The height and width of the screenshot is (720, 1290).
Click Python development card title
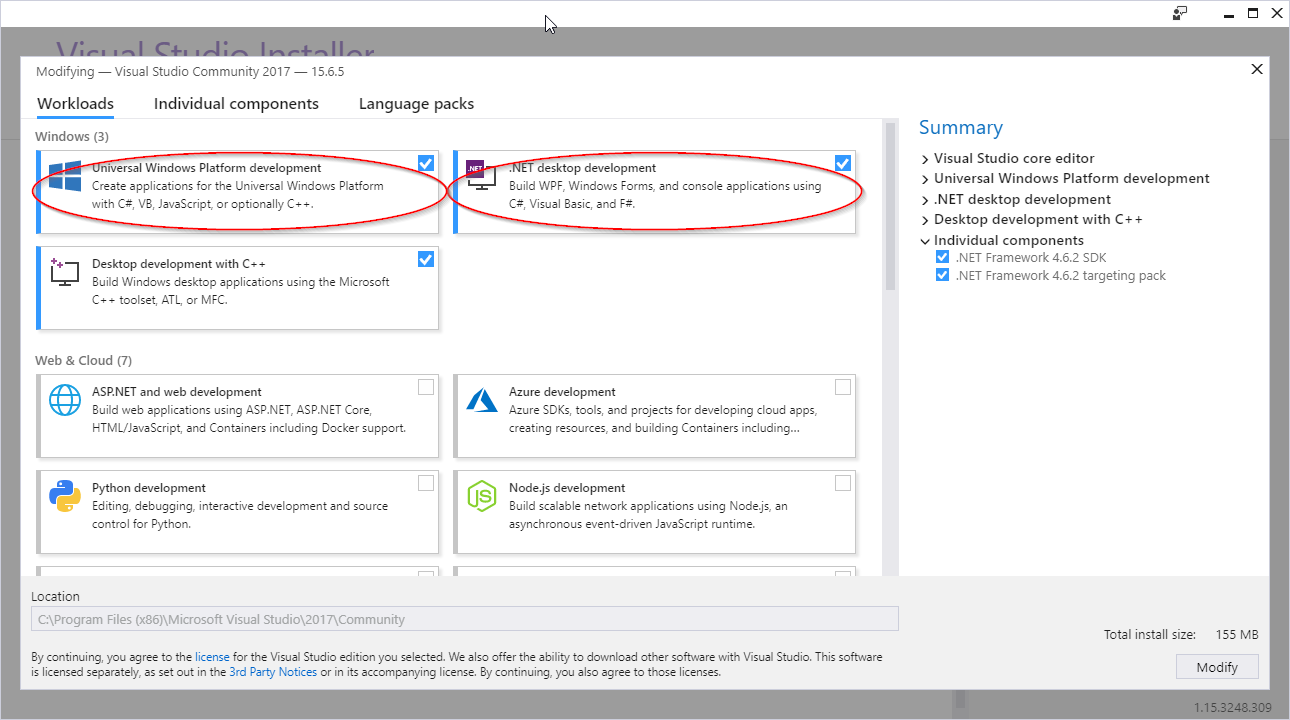(x=149, y=488)
